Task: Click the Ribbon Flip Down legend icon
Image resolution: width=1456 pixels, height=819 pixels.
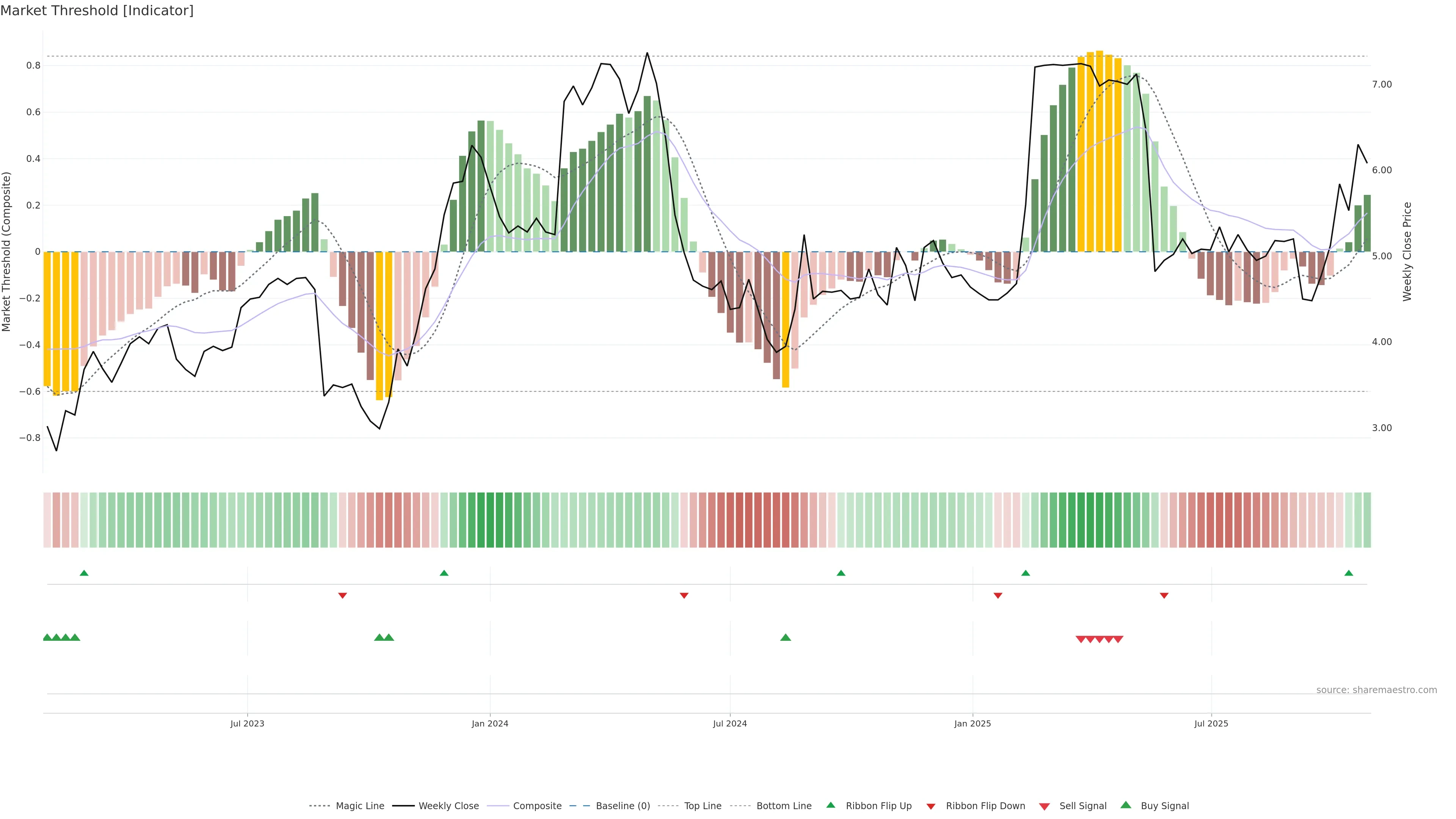Action: point(930,806)
